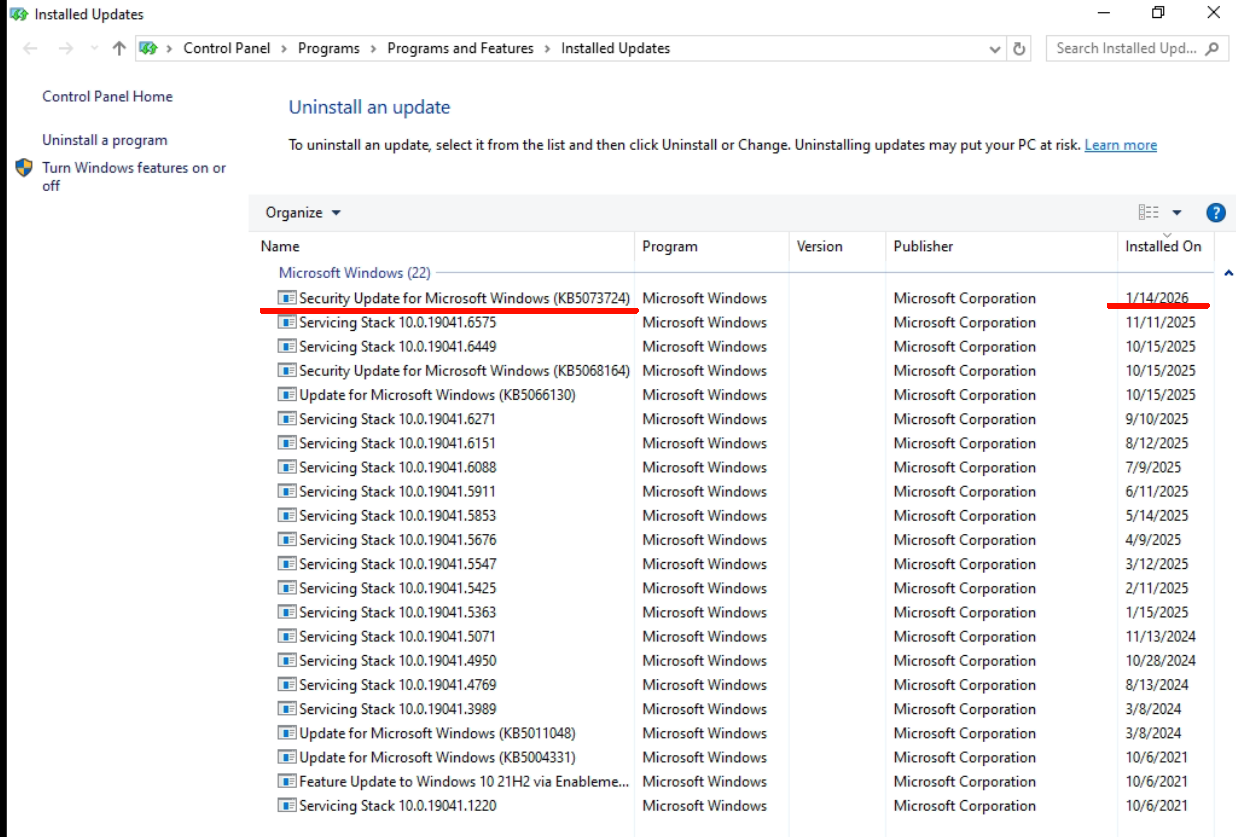Image resolution: width=1236 pixels, height=837 pixels.
Task: Click the help question mark icon
Action: [x=1215, y=212]
